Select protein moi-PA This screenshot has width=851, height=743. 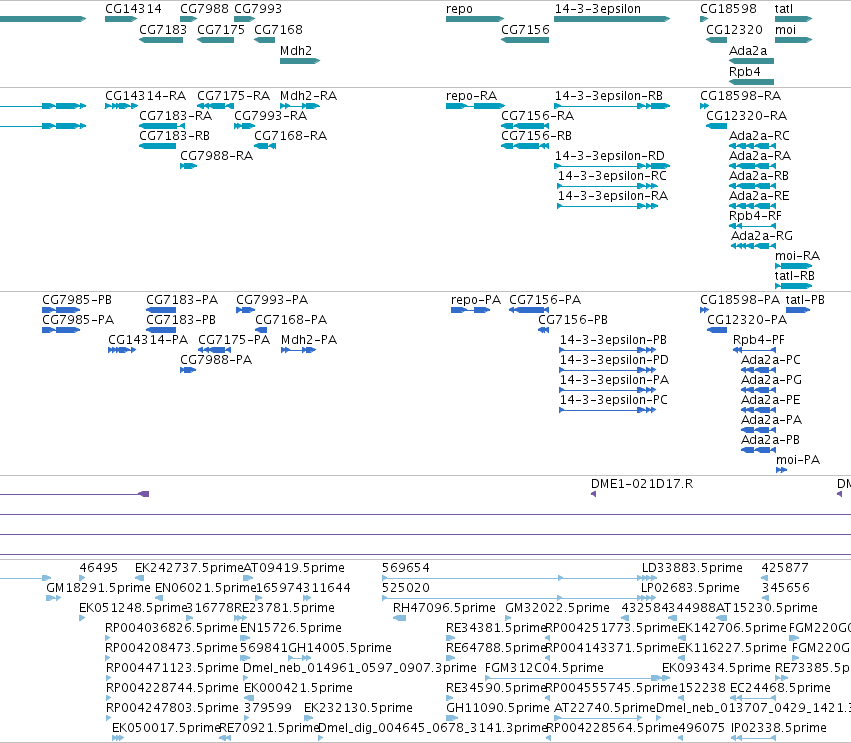[798, 460]
